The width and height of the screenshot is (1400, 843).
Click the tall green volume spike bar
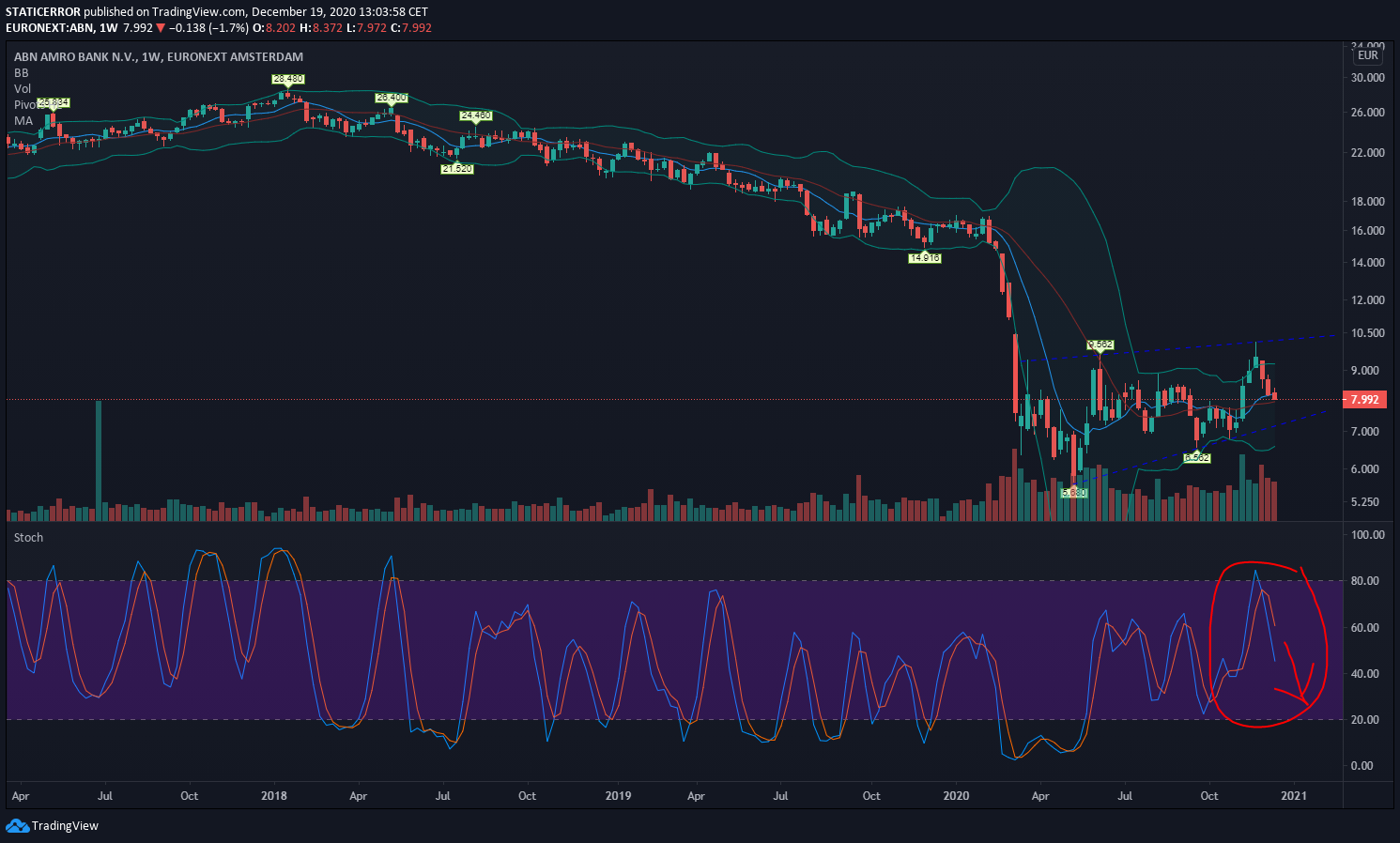pyautogui.click(x=98, y=460)
